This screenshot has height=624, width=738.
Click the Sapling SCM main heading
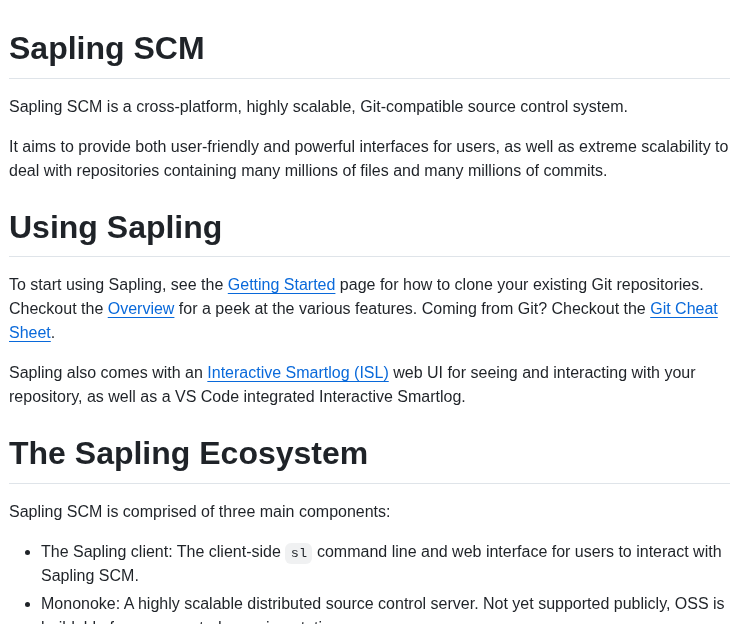coord(107,48)
